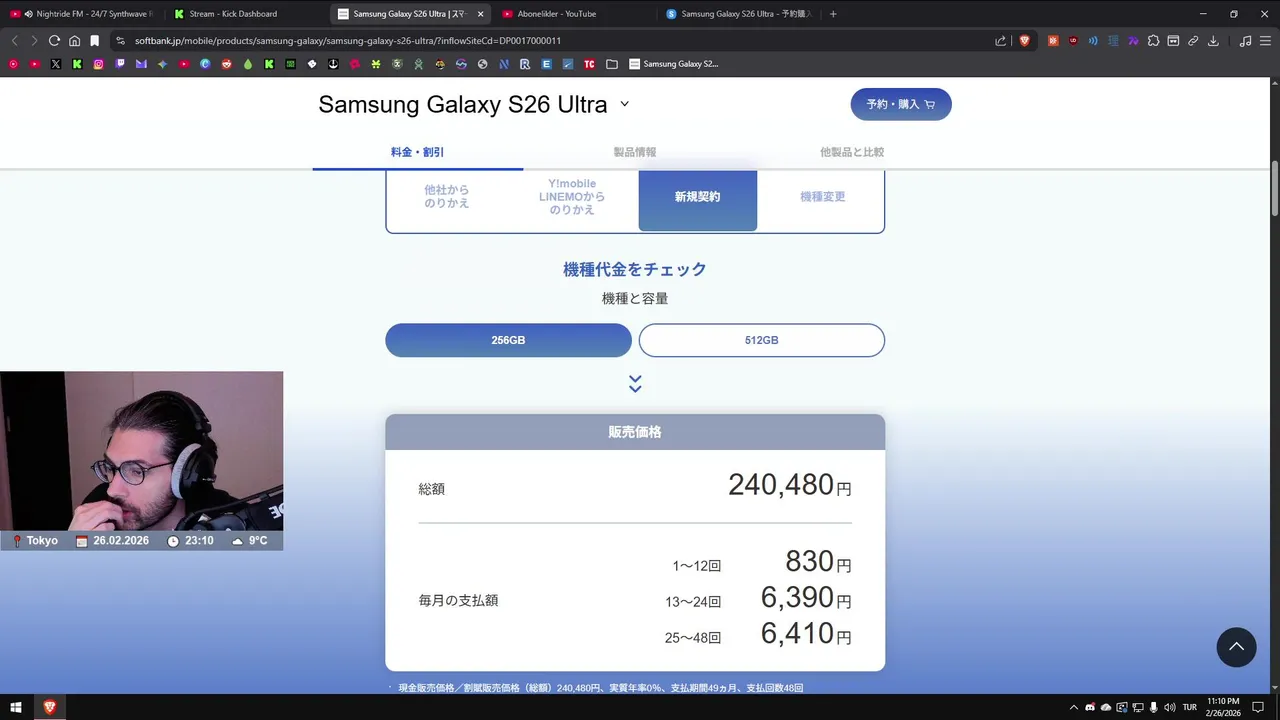The image size is (1280, 720).
Task: Open Brave from the Windows taskbar
Action: click(x=49, y=707)
